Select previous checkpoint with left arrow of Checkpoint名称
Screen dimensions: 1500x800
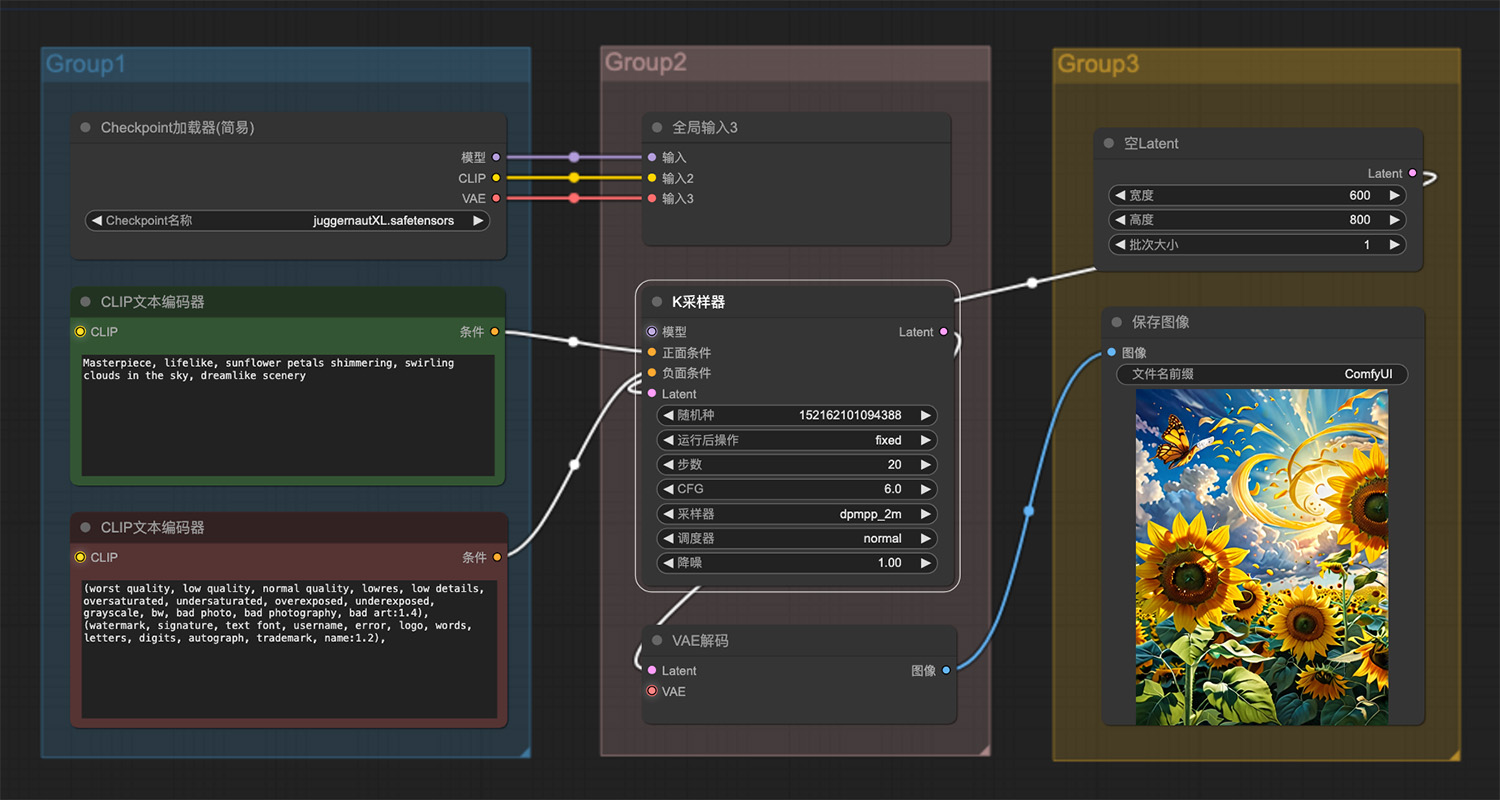96,221
